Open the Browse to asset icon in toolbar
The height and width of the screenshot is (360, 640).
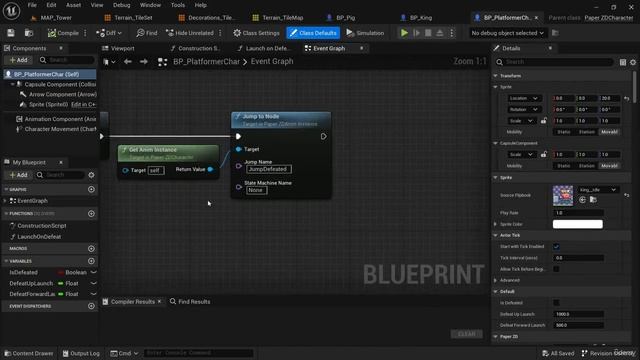pos(29,33)
